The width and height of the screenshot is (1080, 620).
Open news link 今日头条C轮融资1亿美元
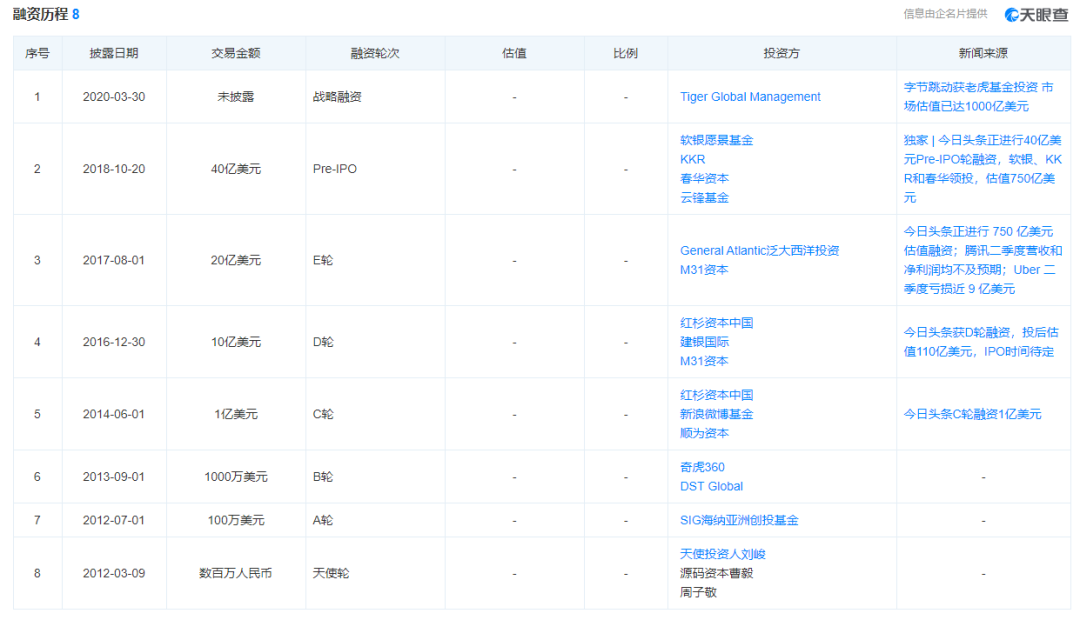pos(972,415)
